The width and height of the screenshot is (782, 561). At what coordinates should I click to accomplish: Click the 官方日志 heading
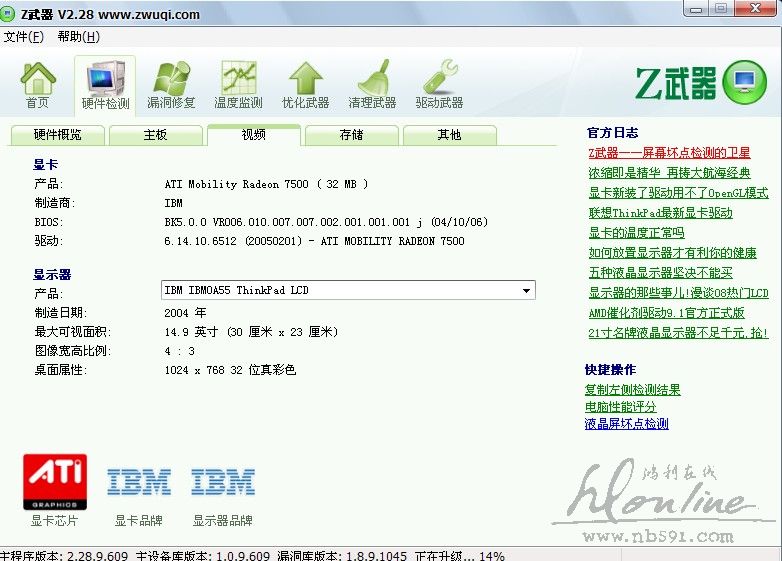[612, 133]
